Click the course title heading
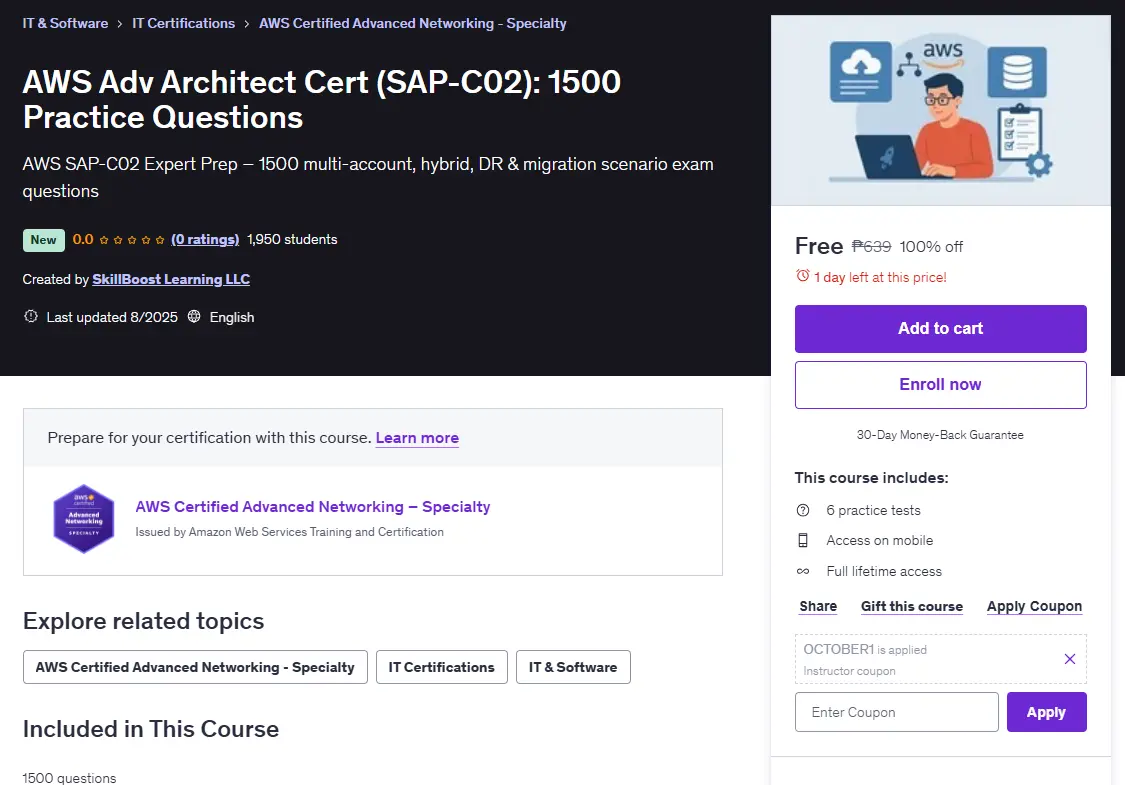The image size is (1125, 785). pos(321,99)
